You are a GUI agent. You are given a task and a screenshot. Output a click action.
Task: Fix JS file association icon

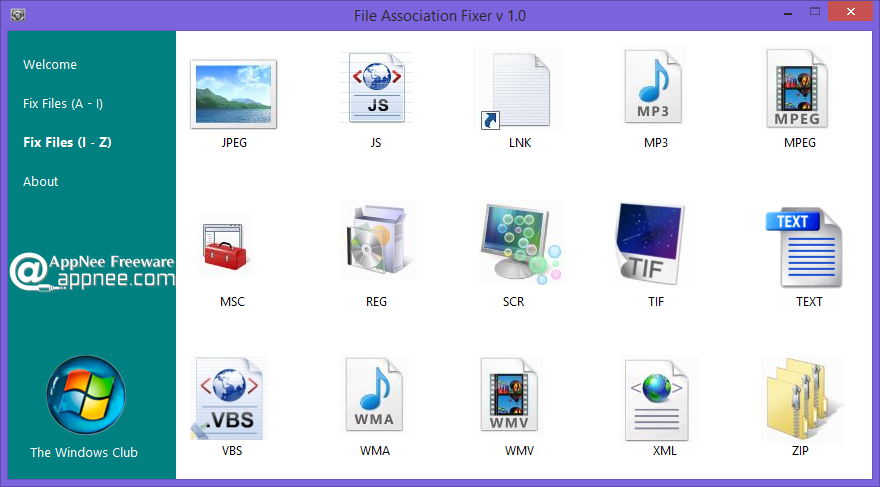point(376,88)
